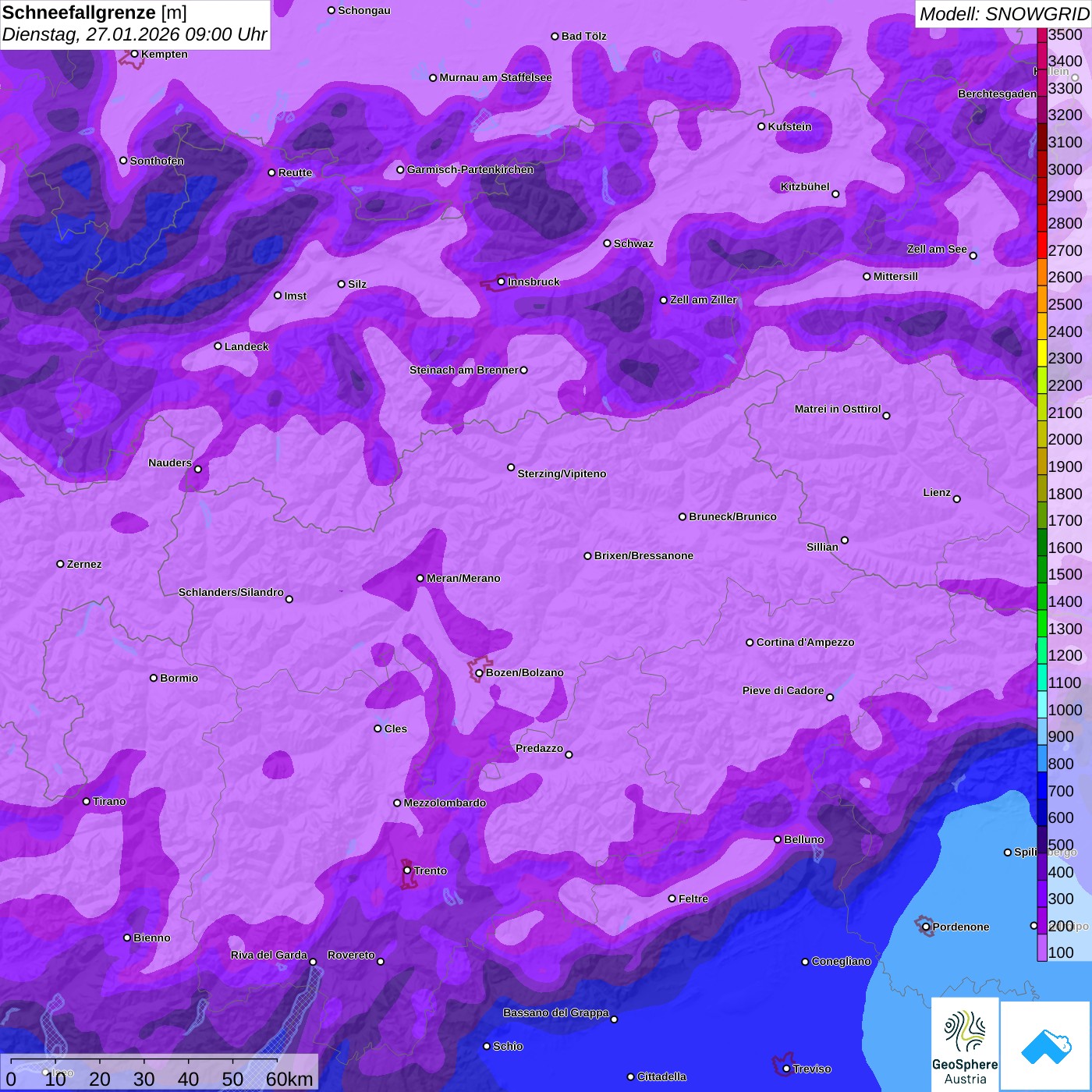Click the Riva del Garda label
Image resolution: width=1092 pixels, height=1092 pixels.
[x=269, y=955]
